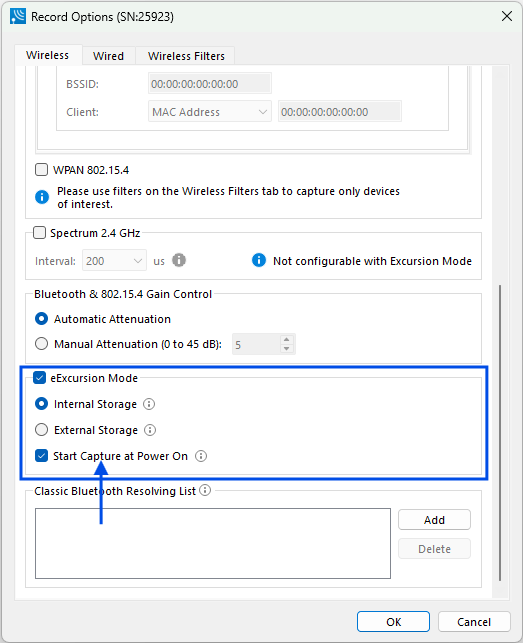This screenshot has width=523, height=643.
Task: Click info icon beside Not configurable with Excursion Mode
Action: 259,260
